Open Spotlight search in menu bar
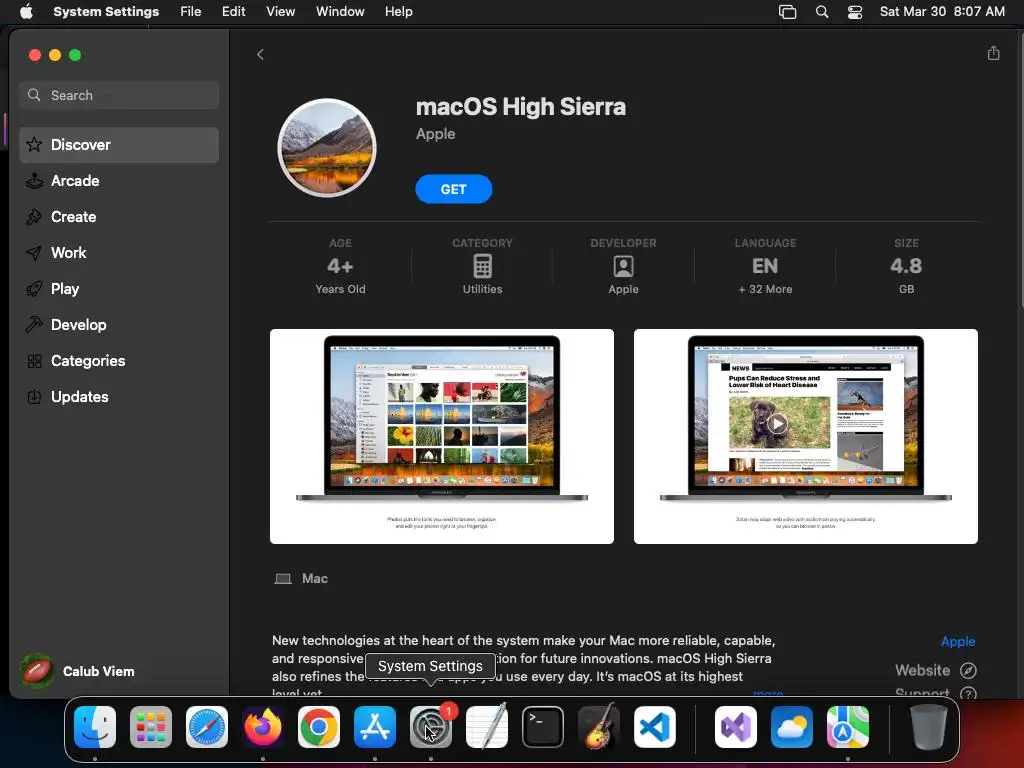This screenshot has height=768, width=1024. point(822,12)
